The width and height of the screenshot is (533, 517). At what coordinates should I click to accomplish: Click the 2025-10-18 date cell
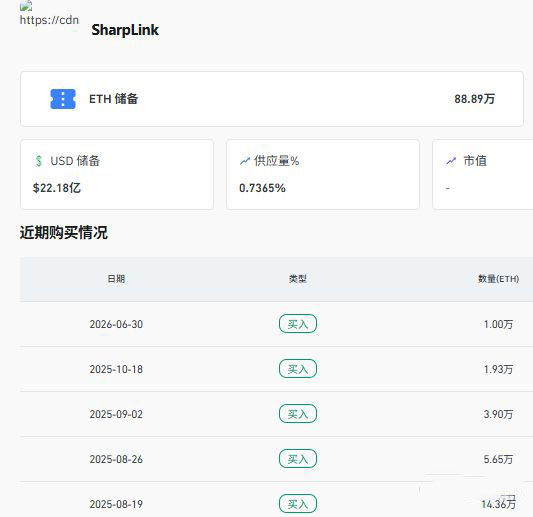pos(116,369)
